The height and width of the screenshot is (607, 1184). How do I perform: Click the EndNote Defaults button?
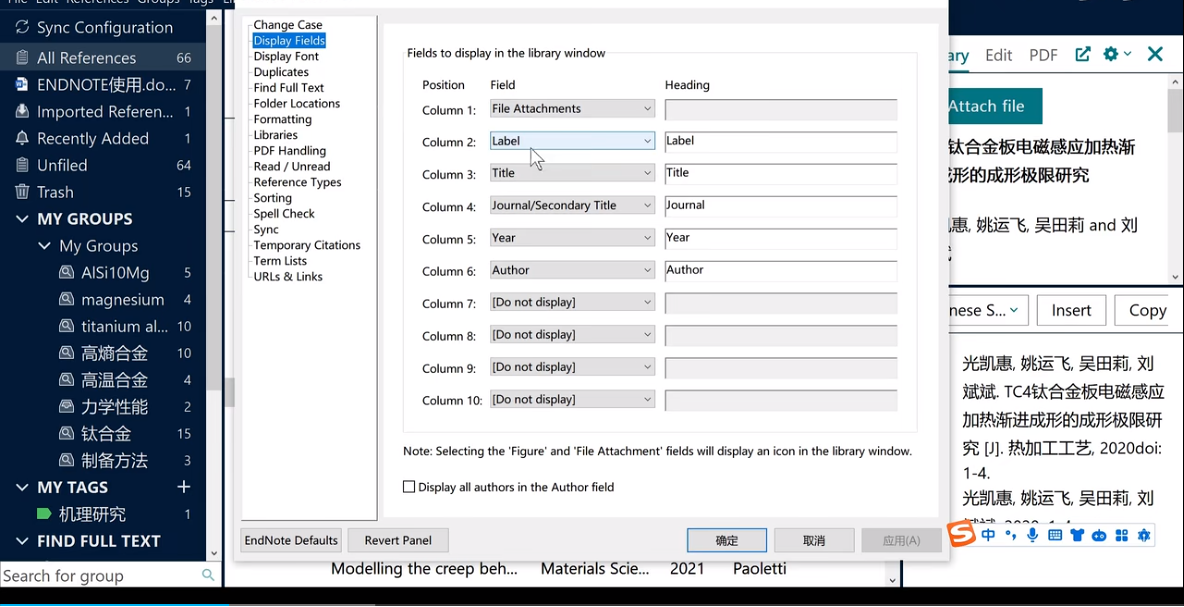(291, 541)
